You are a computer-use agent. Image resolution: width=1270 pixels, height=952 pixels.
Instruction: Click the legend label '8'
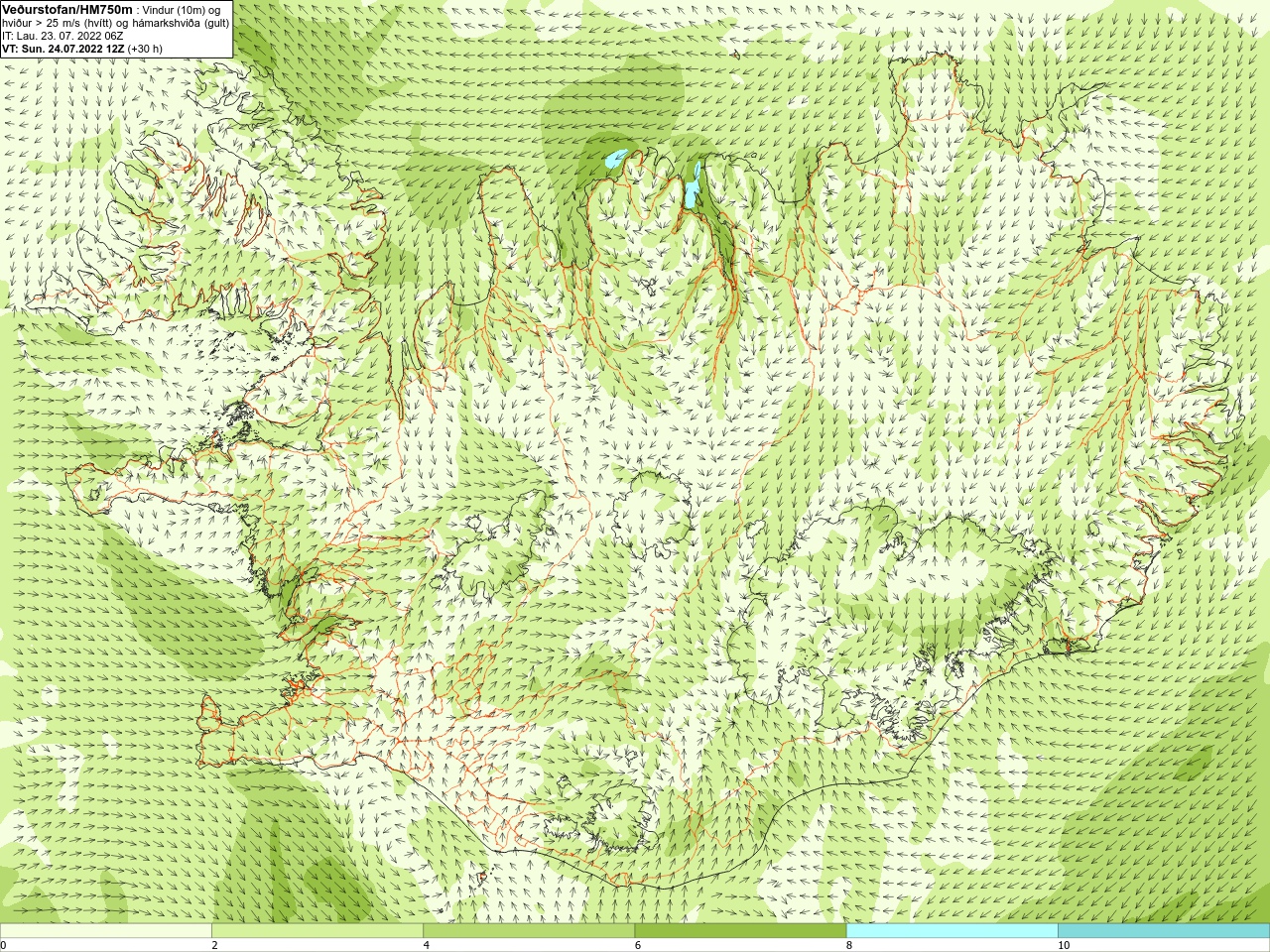(x=849, y=946)
